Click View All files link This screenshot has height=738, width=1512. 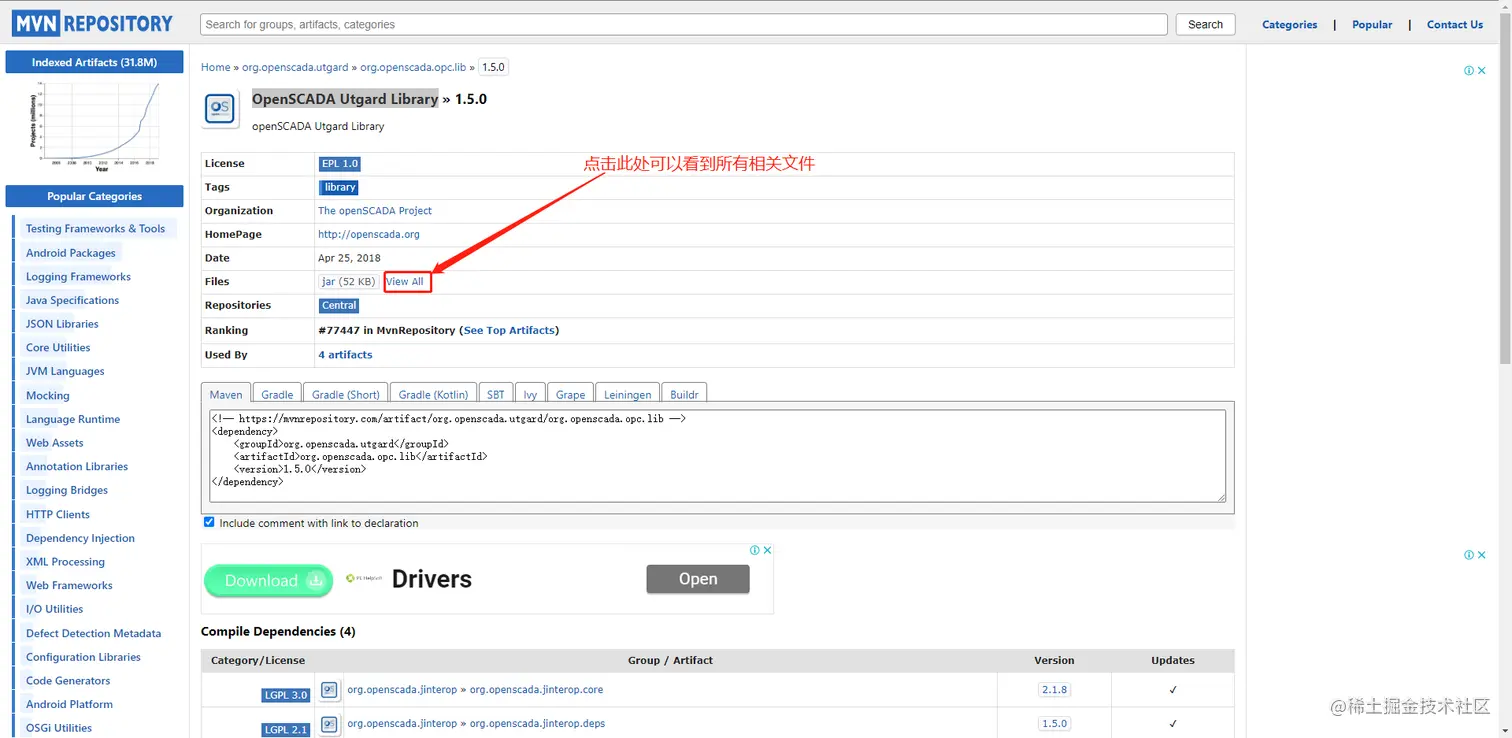pos(405,282)
